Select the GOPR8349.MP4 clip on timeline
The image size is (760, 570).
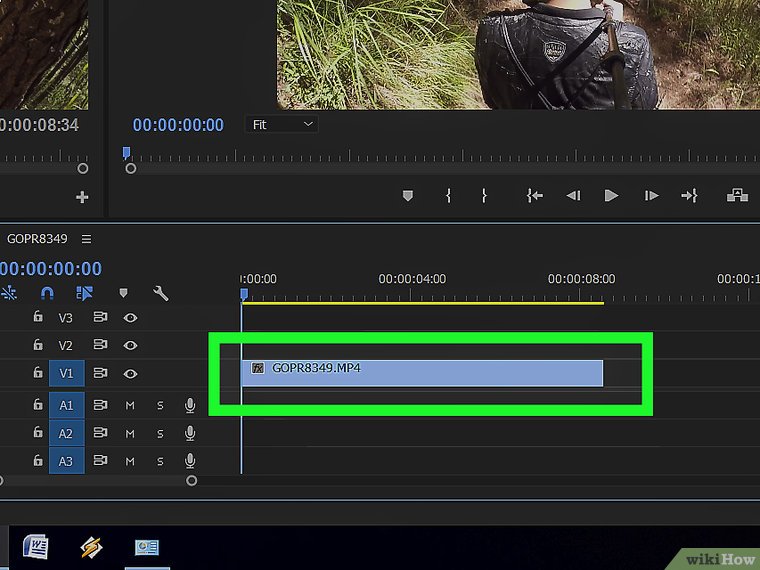click(422, 372)
